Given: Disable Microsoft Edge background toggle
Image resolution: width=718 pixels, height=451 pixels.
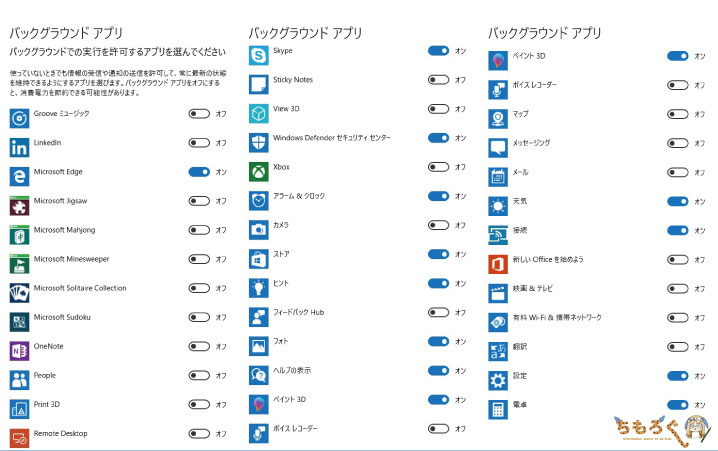Looking at the screenshot, I should (x=199, y=172).
